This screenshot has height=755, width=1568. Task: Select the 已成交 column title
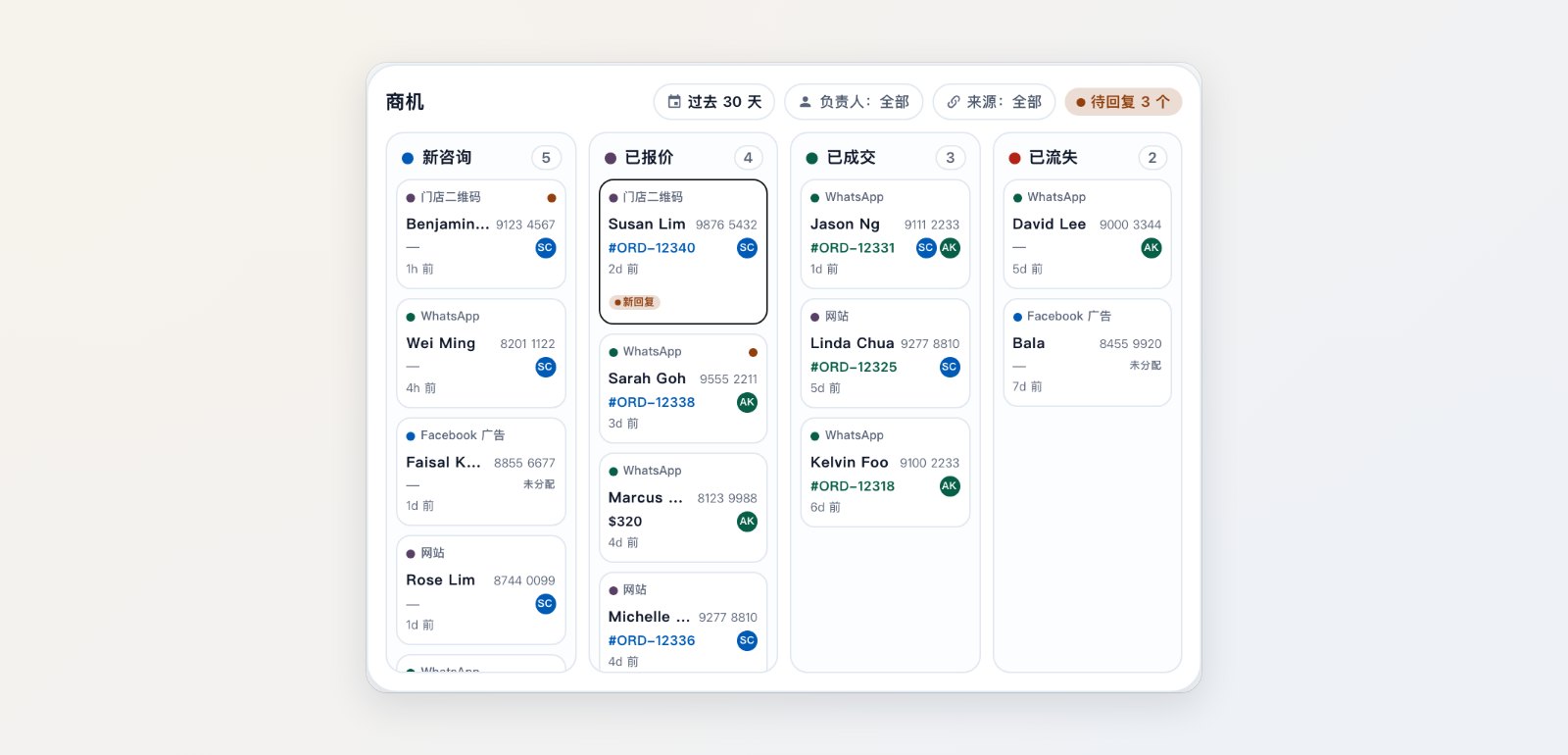pos(851,158)
